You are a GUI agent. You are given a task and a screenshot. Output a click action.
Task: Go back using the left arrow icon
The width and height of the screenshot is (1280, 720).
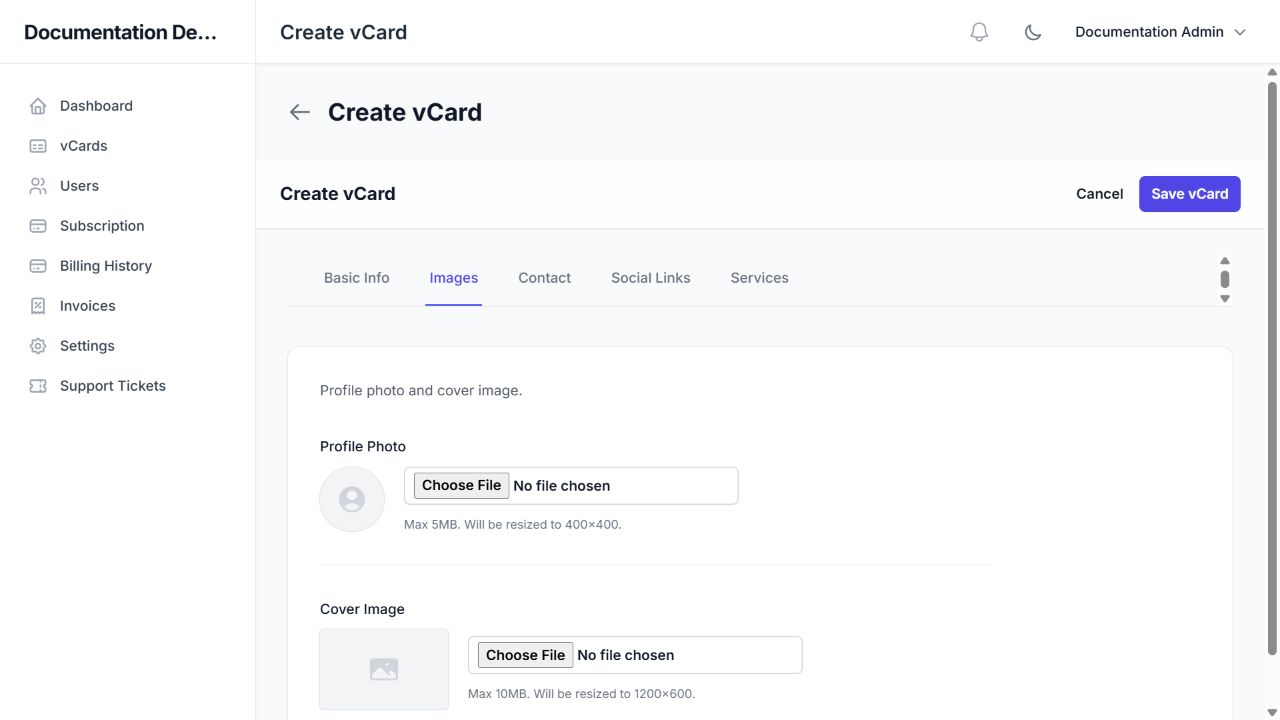click(x=300, y=112)
